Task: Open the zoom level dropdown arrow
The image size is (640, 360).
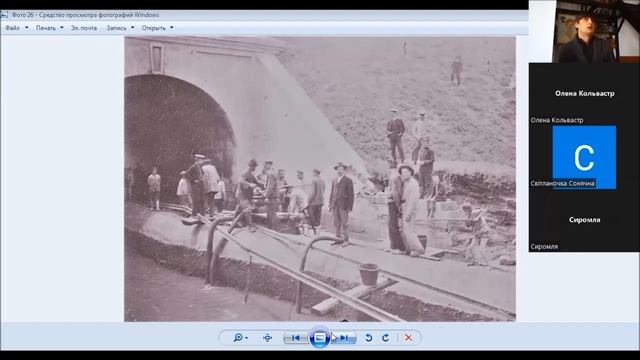Action: 247,338
